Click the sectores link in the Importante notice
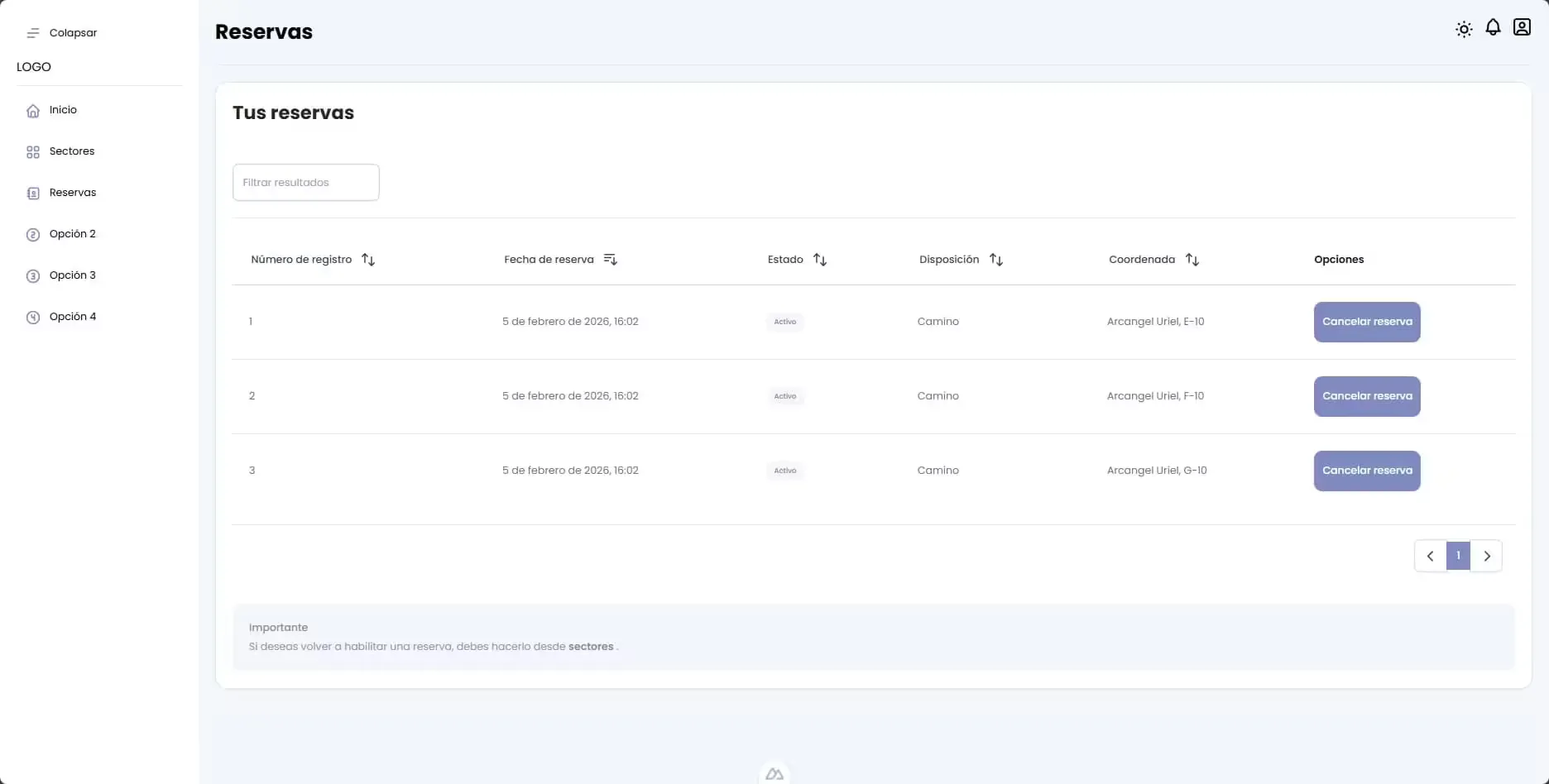Image resolution: width=1549 pixels, height=784 pixels. [x=592, y=647]
